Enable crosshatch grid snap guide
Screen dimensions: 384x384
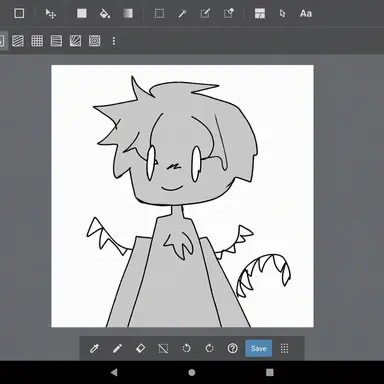(x=37, y=41)
